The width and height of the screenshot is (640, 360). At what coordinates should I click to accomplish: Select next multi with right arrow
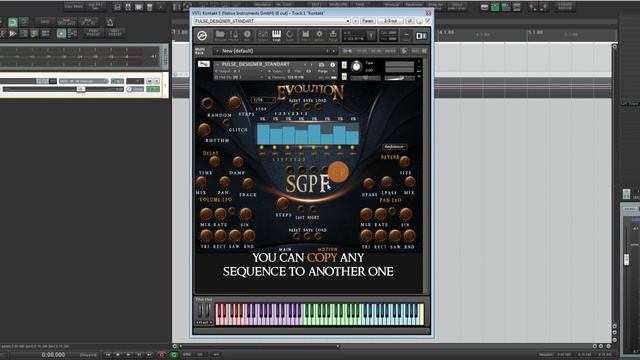(333, 51)
